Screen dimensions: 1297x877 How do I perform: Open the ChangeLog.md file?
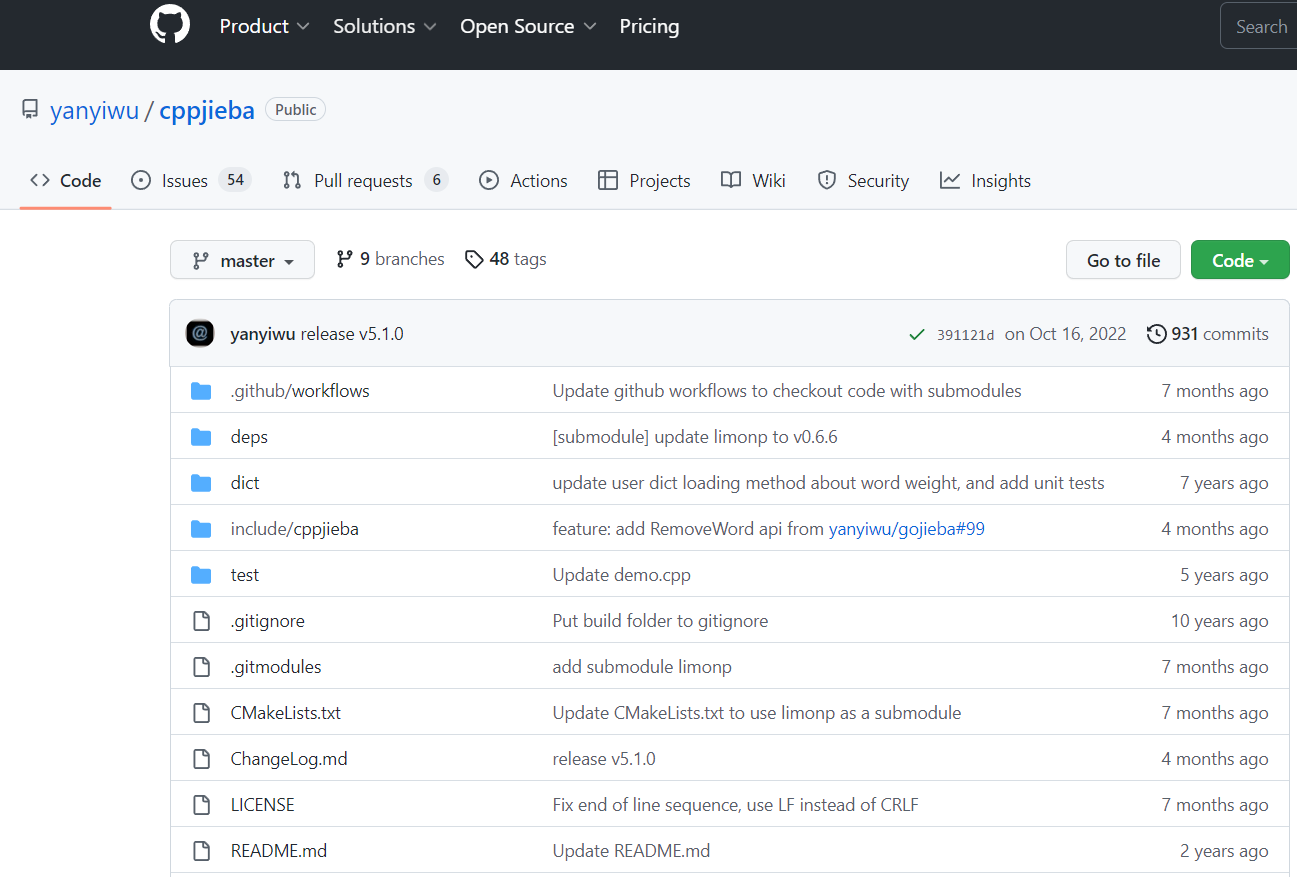click(289, 759)
